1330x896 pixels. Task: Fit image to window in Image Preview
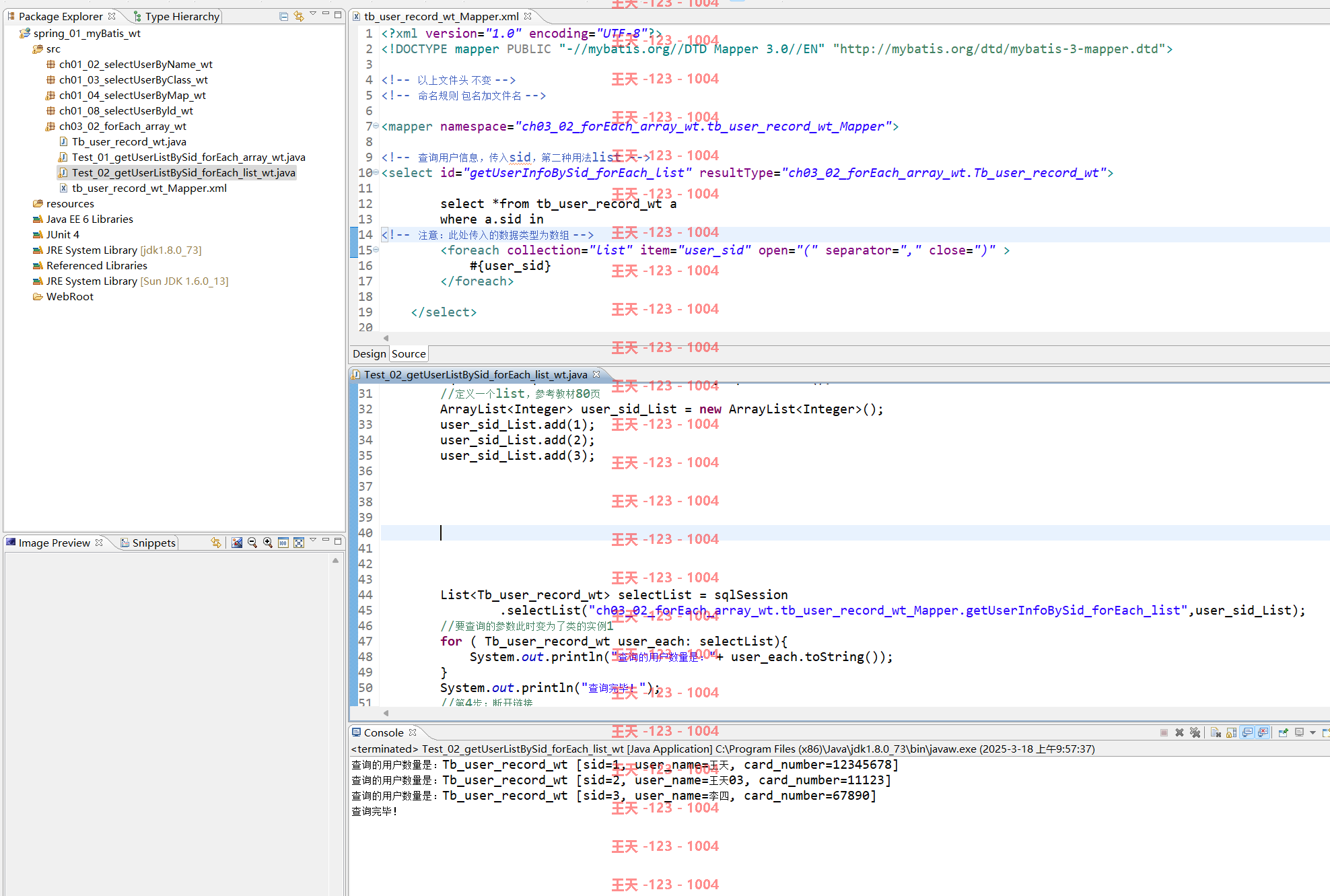(299, 542)
